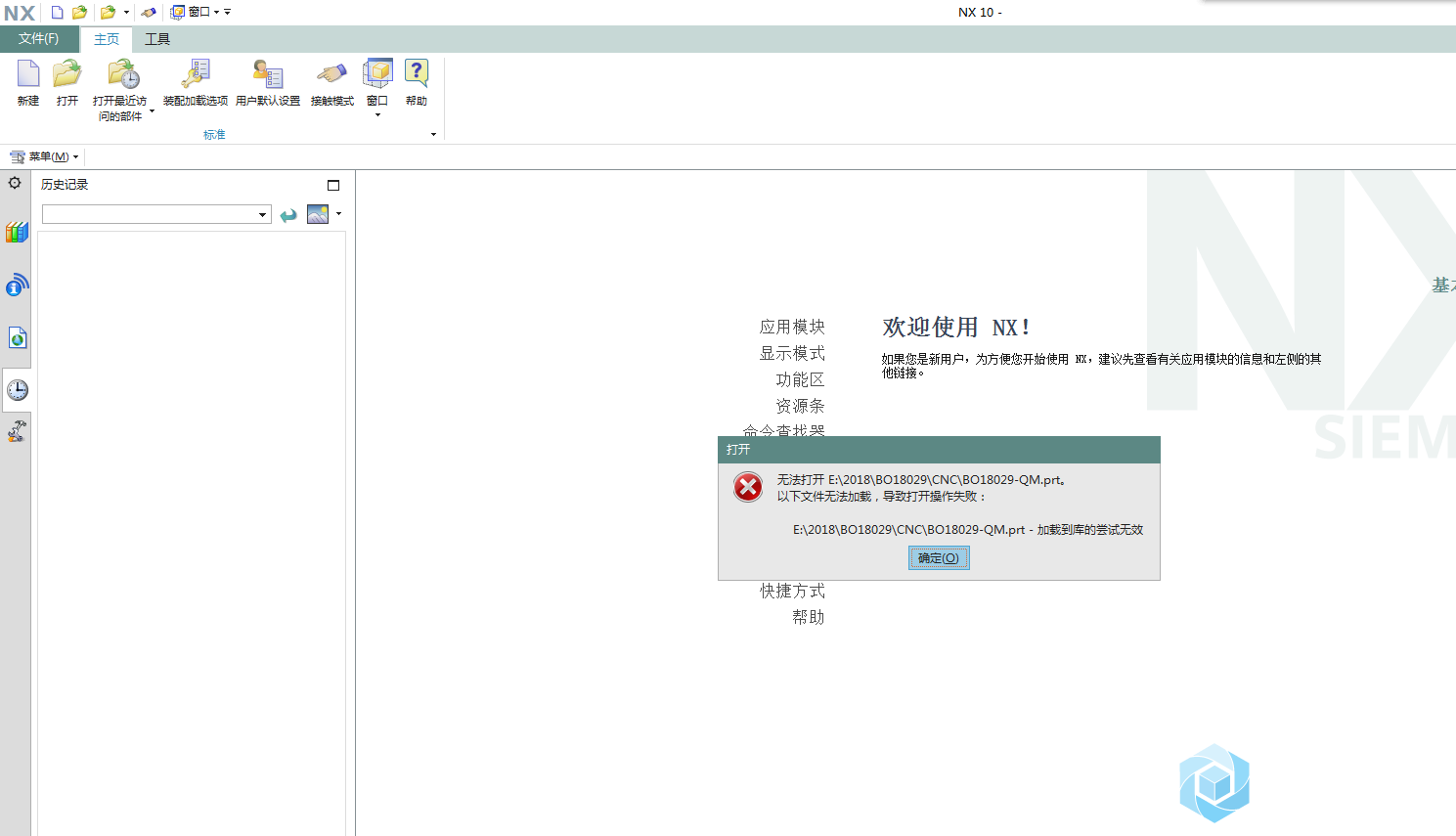Click quick access Open folder icon
The height and width of the screenshot is (836, 1456).
pyautogui.click(x=80, y=12)
